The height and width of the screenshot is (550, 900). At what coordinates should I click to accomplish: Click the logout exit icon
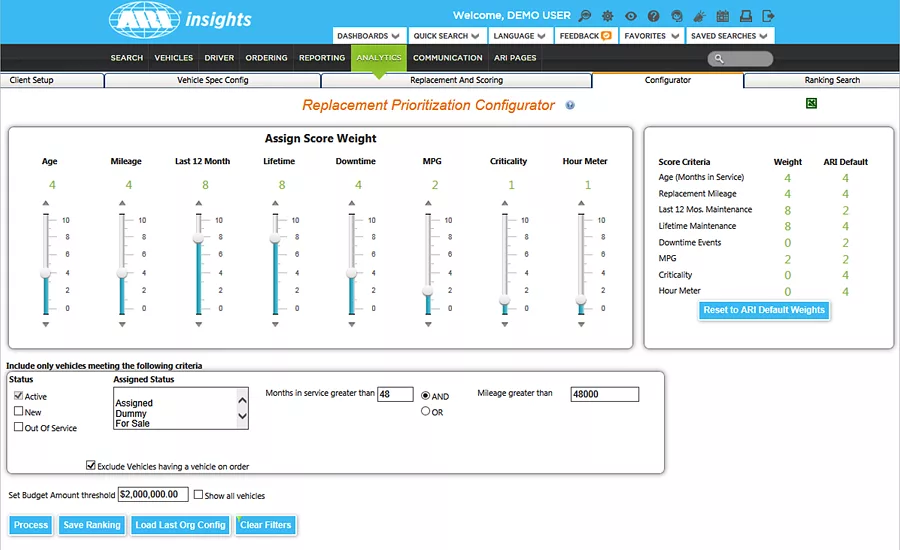point(768,16)
